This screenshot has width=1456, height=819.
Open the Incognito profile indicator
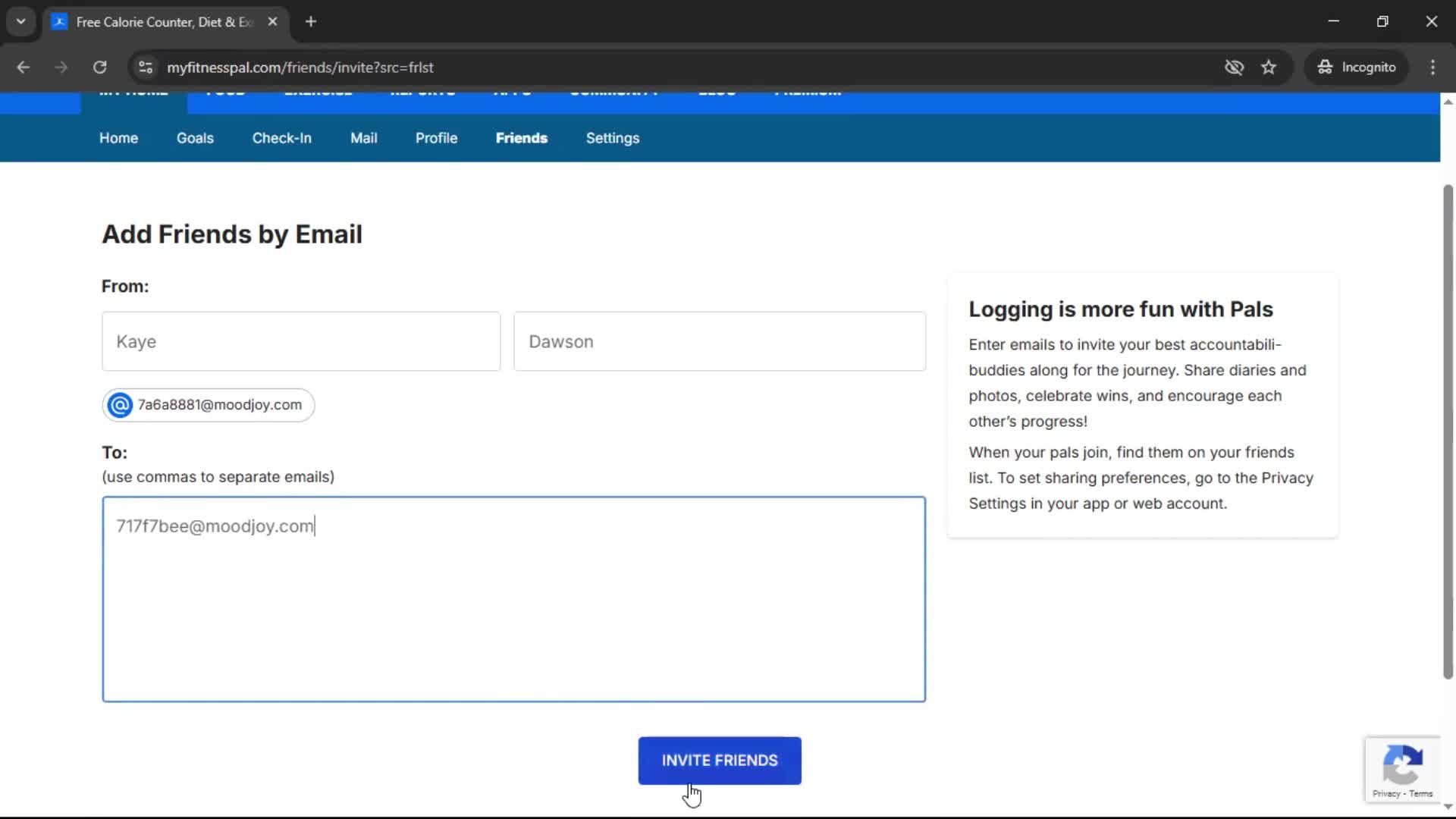click(x=1357, y=67)
